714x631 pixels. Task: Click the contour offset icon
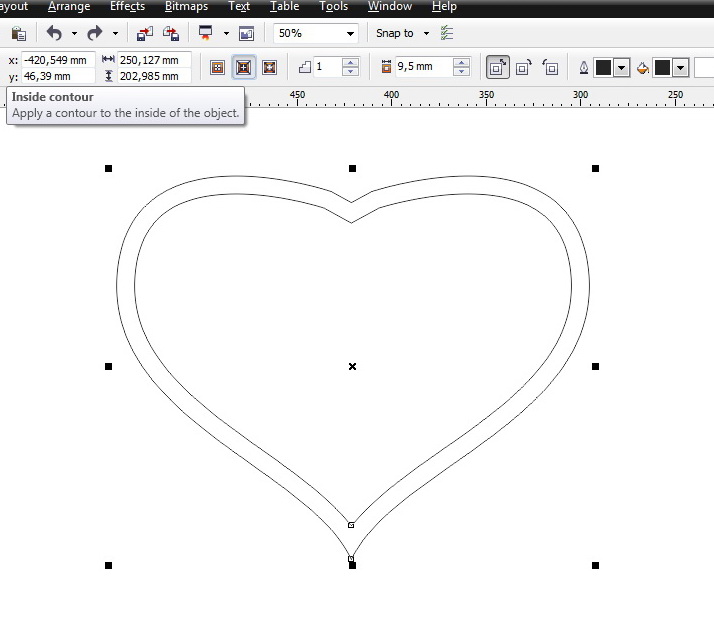(386, 66)
